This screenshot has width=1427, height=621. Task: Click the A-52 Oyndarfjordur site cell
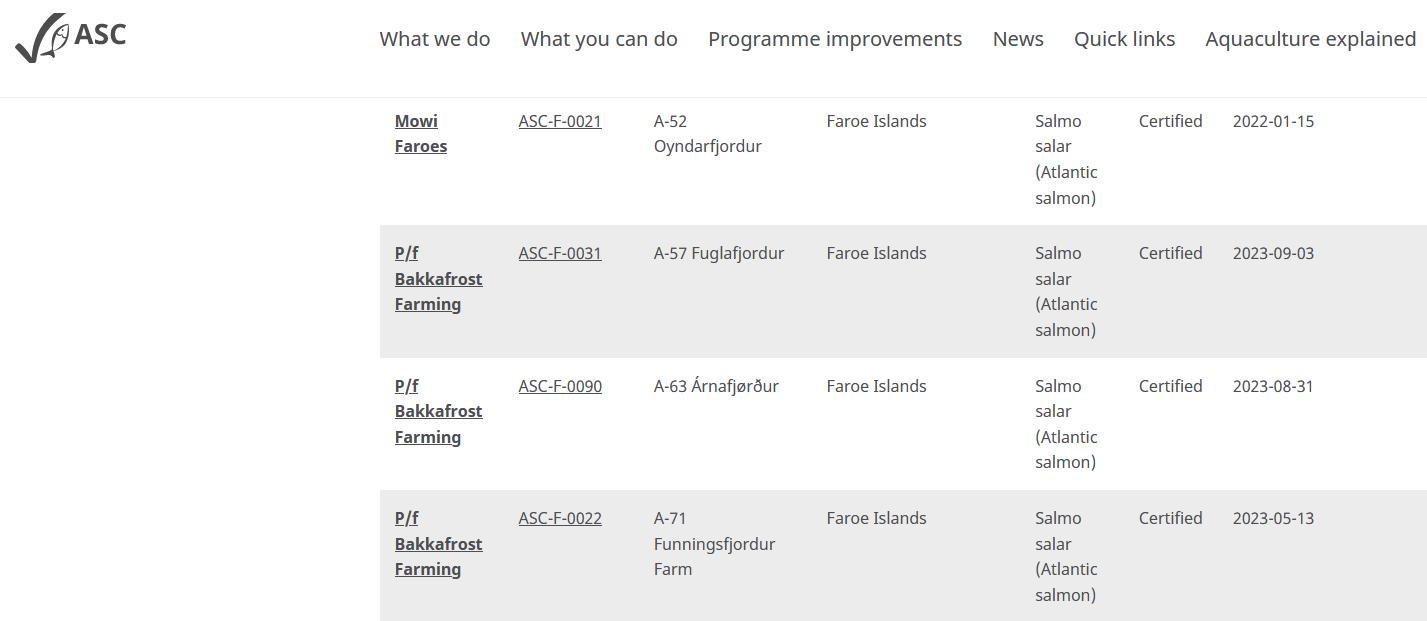(707, 134)
